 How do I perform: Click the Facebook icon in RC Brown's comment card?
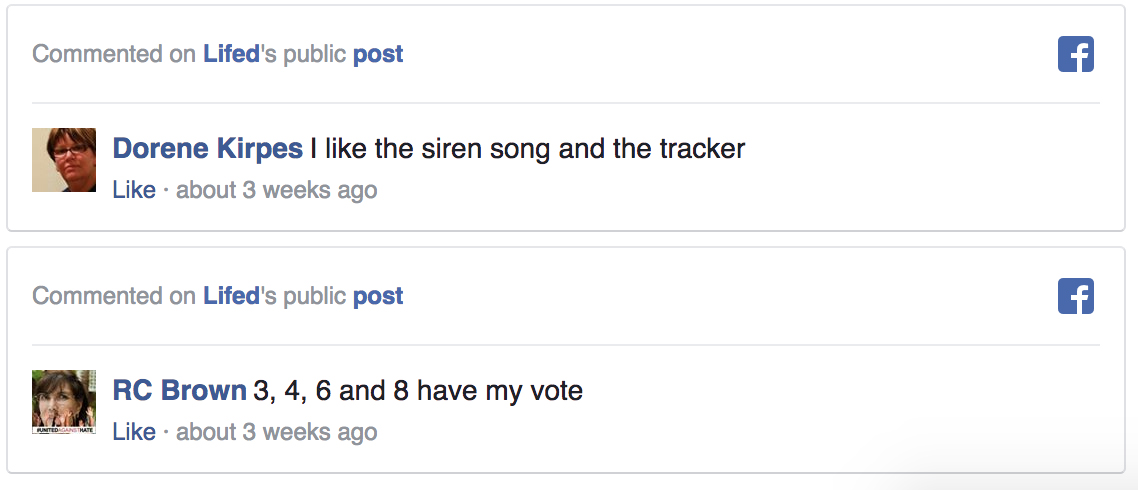[x=1076, y=296]
